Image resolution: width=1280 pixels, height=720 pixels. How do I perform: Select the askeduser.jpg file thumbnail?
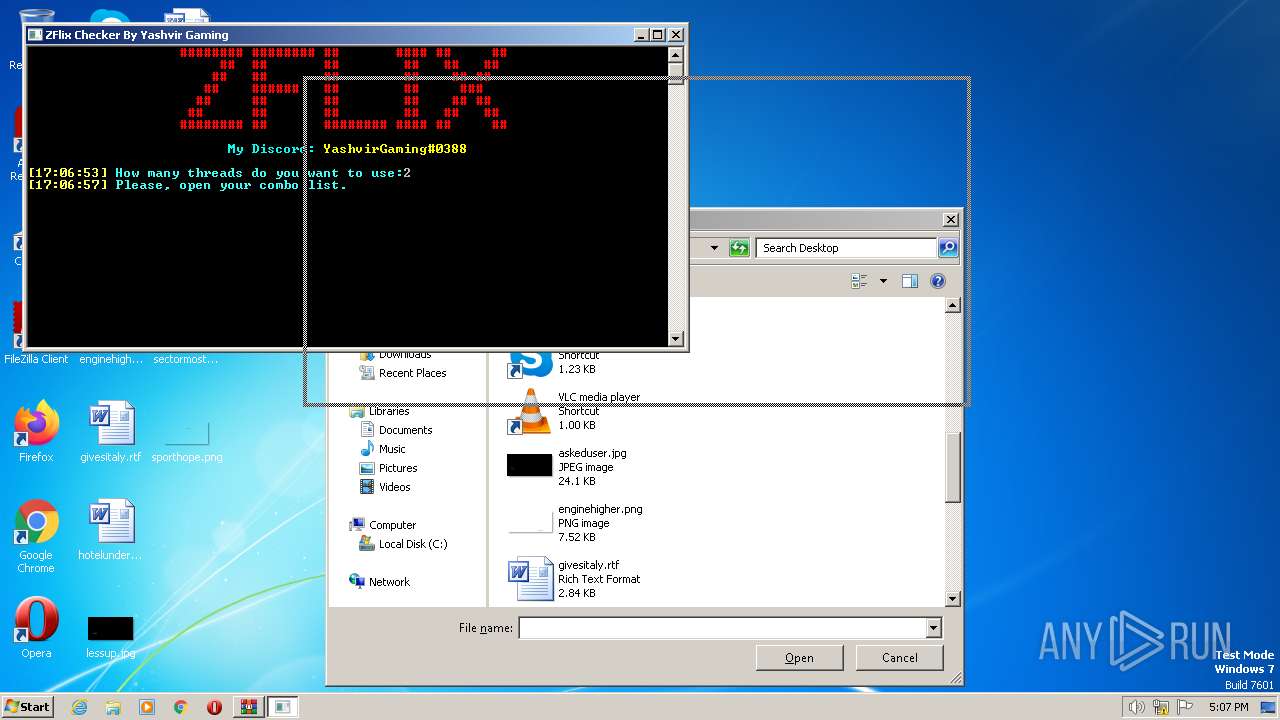click(529, 465)
